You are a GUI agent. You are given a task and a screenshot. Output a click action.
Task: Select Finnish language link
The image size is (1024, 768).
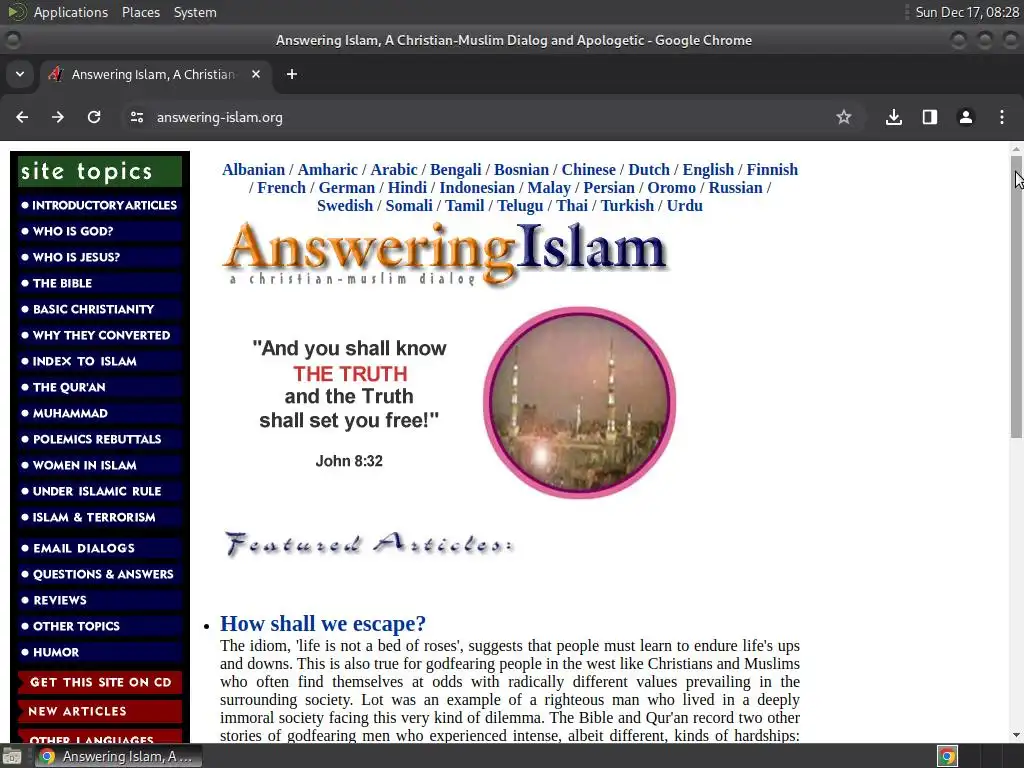point(772,169)
